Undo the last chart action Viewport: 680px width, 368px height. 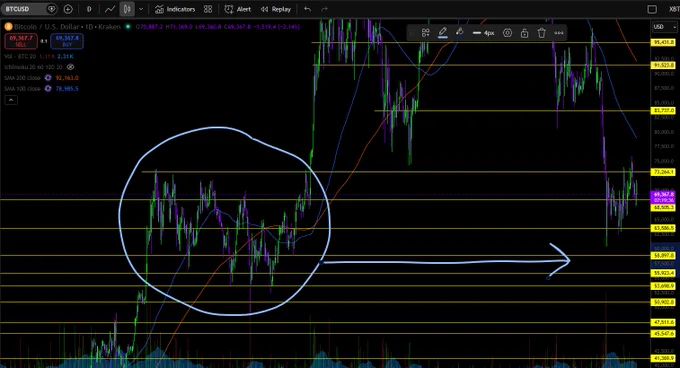(307, 9)
